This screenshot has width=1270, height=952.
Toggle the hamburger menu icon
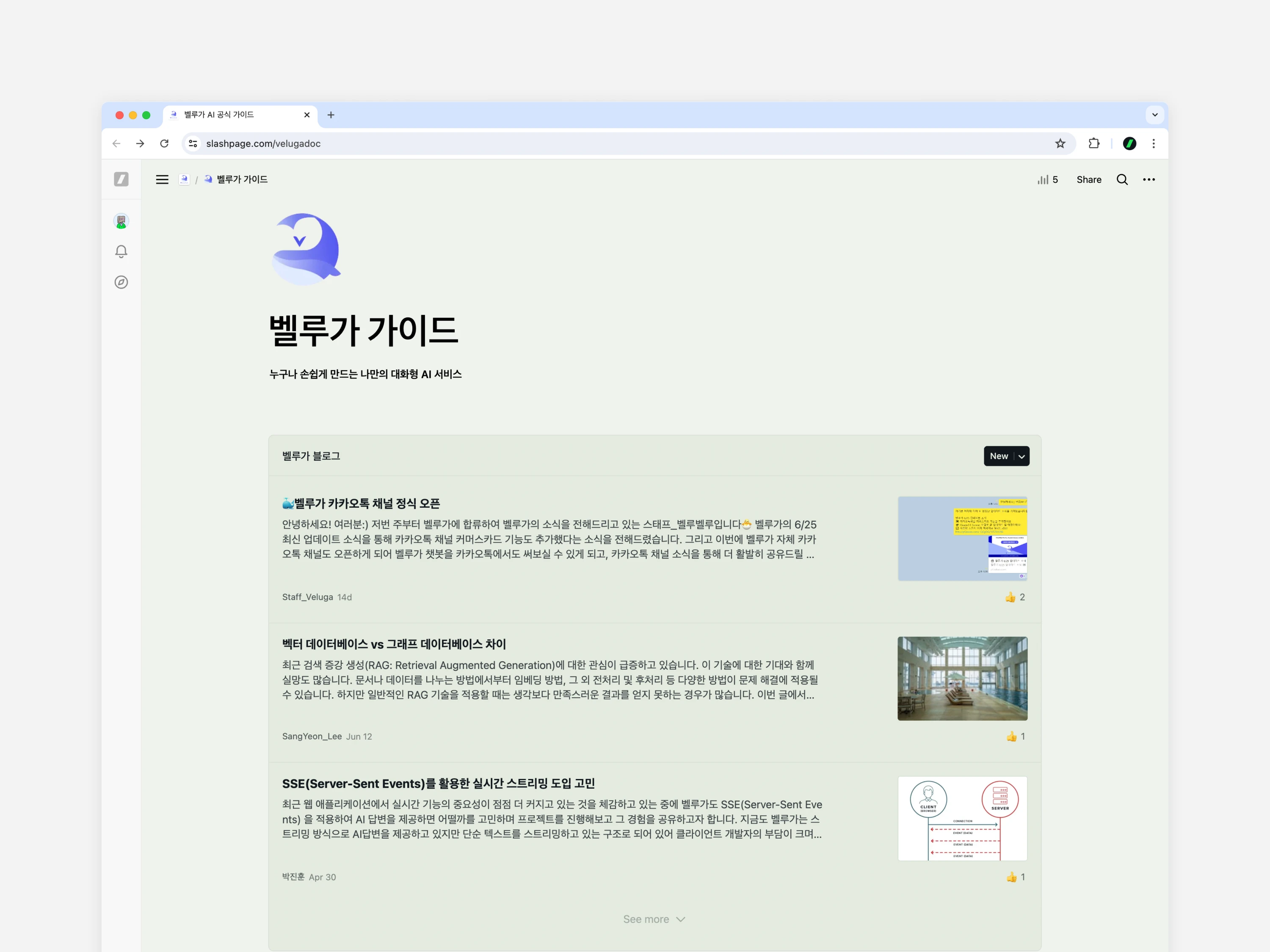pos(163,180)
